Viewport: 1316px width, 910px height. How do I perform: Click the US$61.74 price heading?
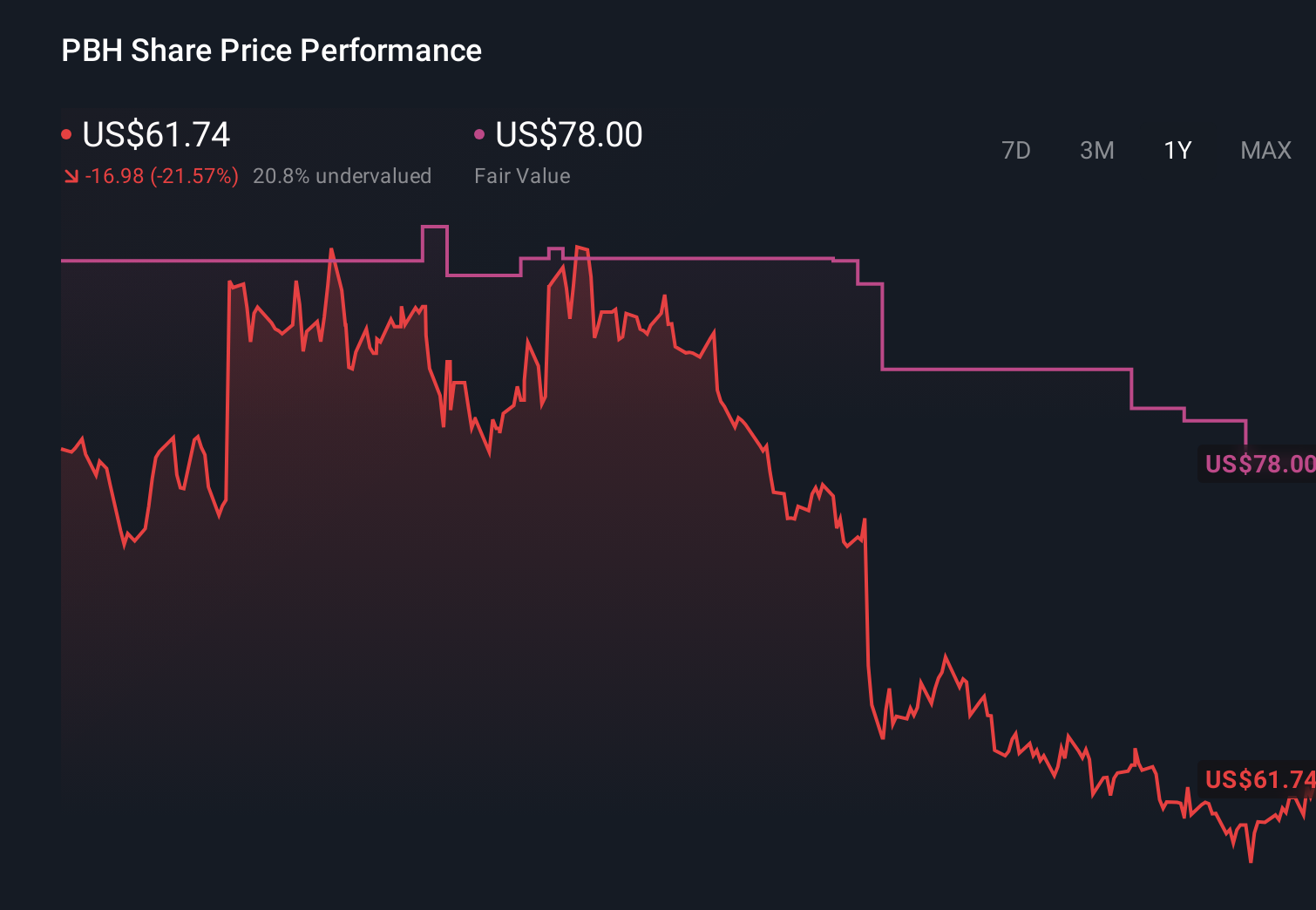point(156,135)
